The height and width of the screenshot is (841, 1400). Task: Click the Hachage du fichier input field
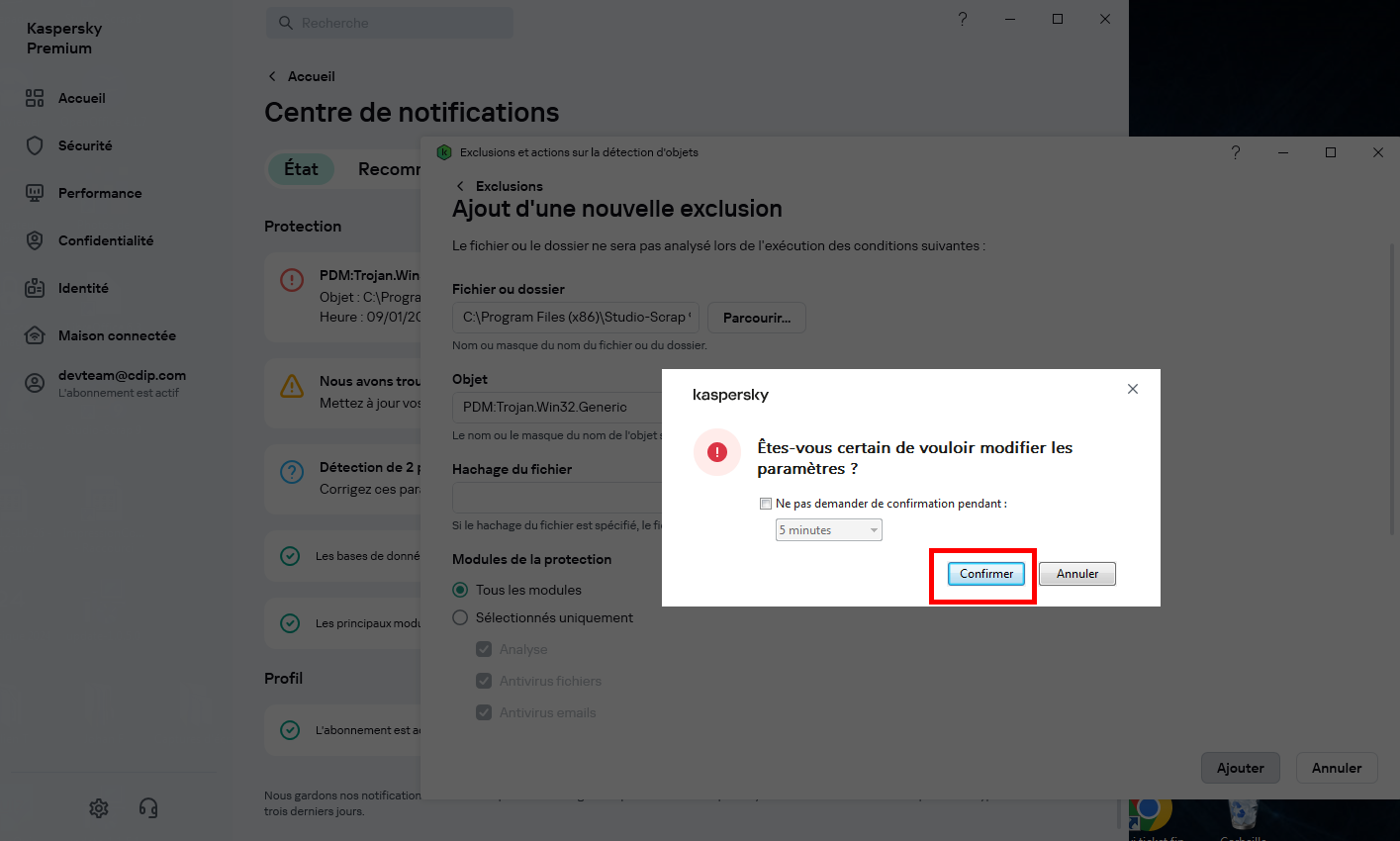tap(557, 497)
